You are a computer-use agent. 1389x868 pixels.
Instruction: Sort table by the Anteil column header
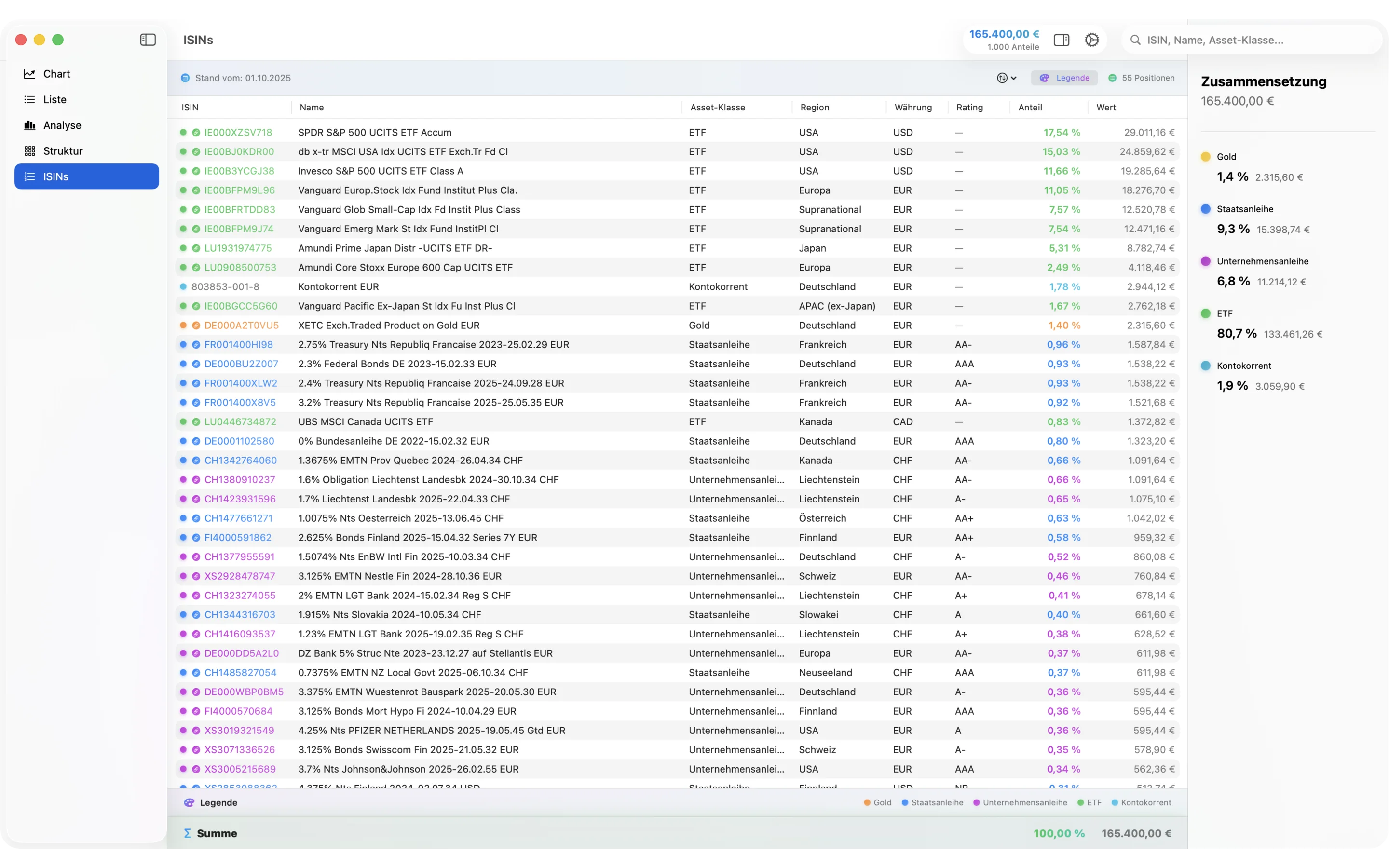click(x=1030, y=108)
